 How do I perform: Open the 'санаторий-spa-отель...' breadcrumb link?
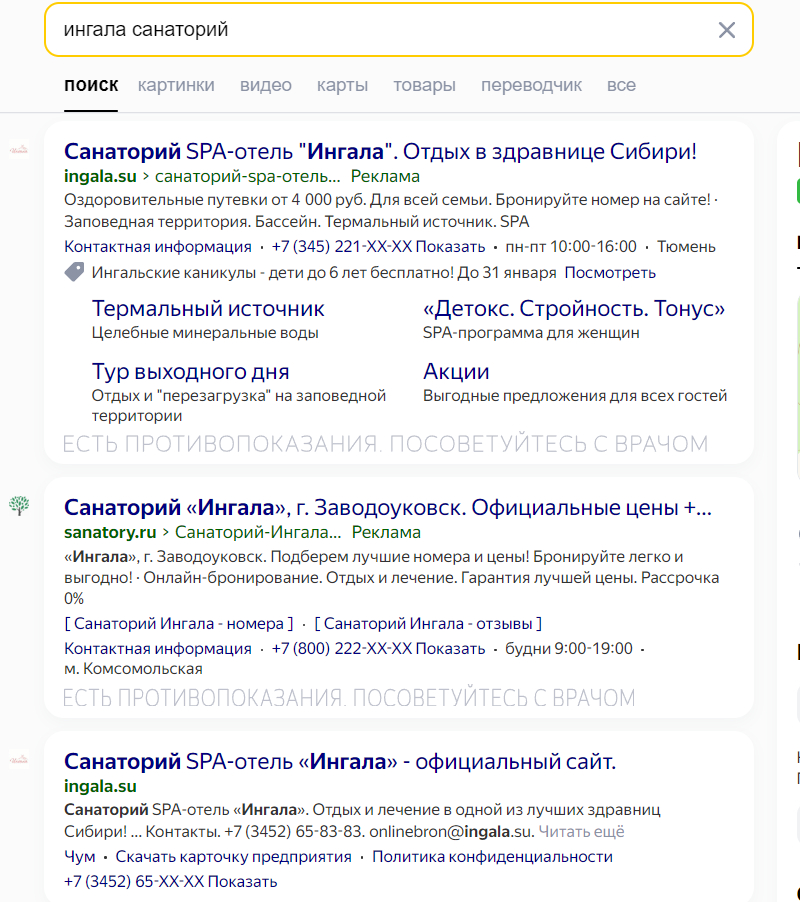click(x=248, y=176)
